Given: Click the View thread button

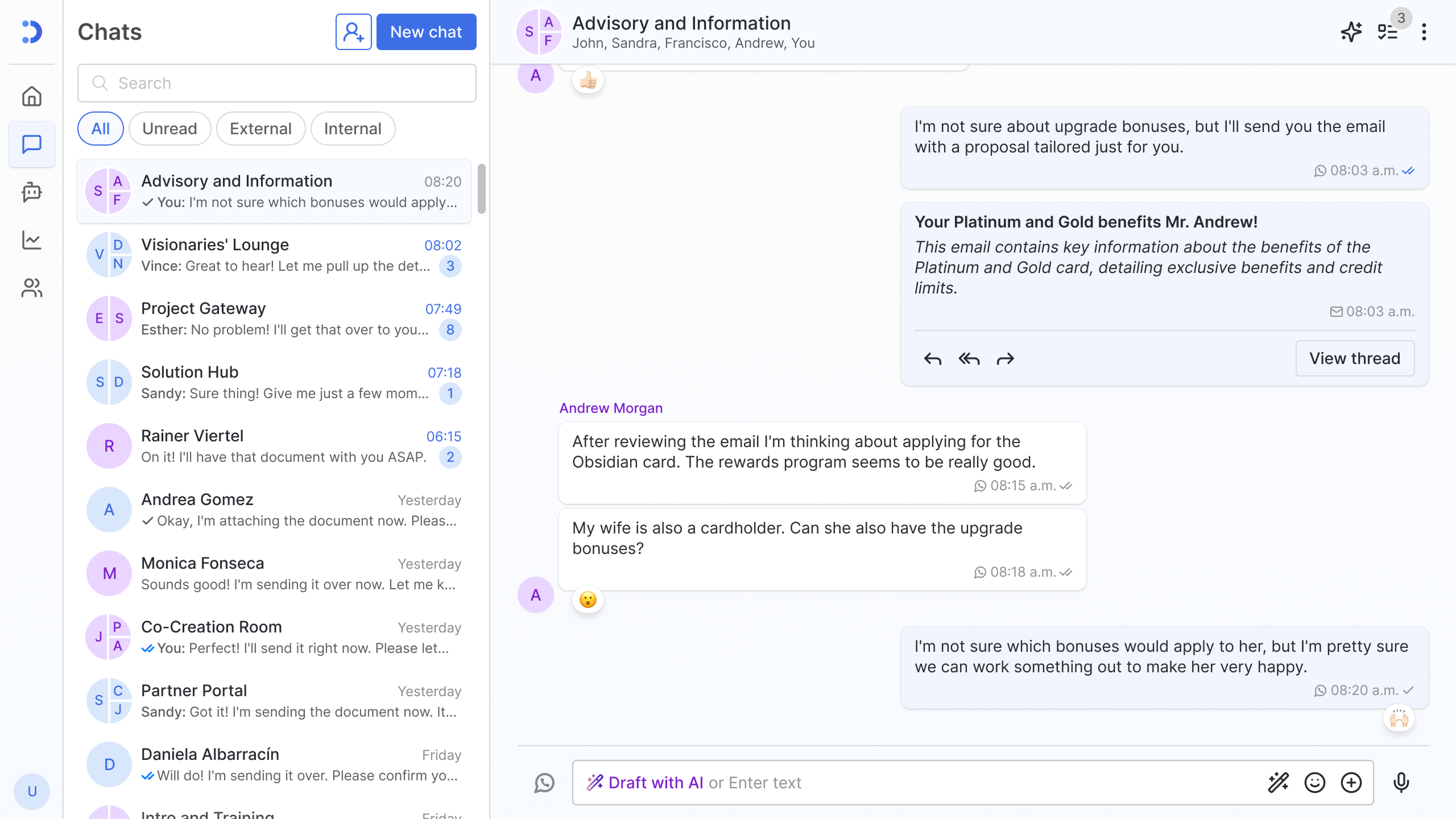Looking at the screenshot, I should [x=1354, y=358].
